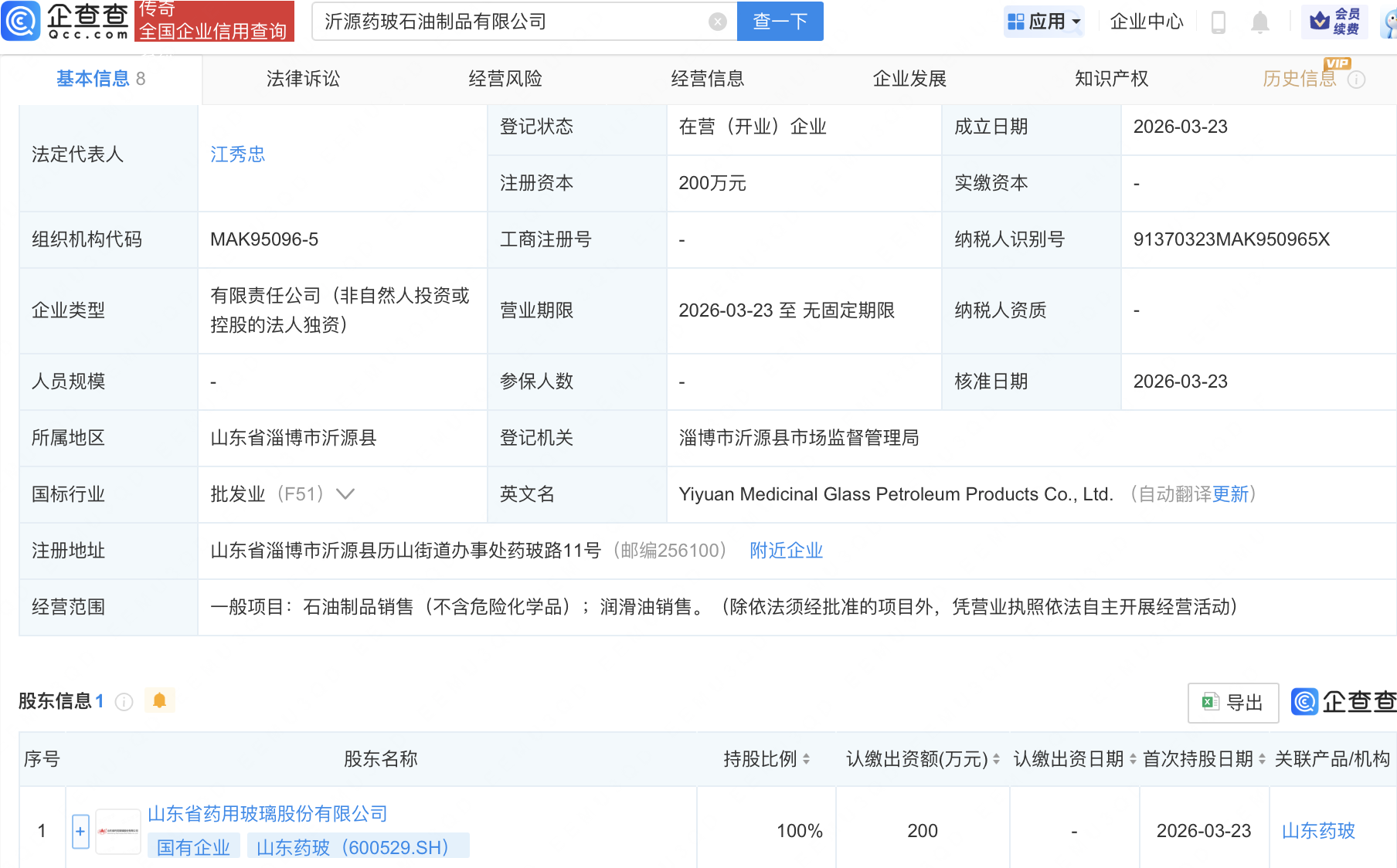
Task: Open the notification bell in the top bar
Action: 1259,21
